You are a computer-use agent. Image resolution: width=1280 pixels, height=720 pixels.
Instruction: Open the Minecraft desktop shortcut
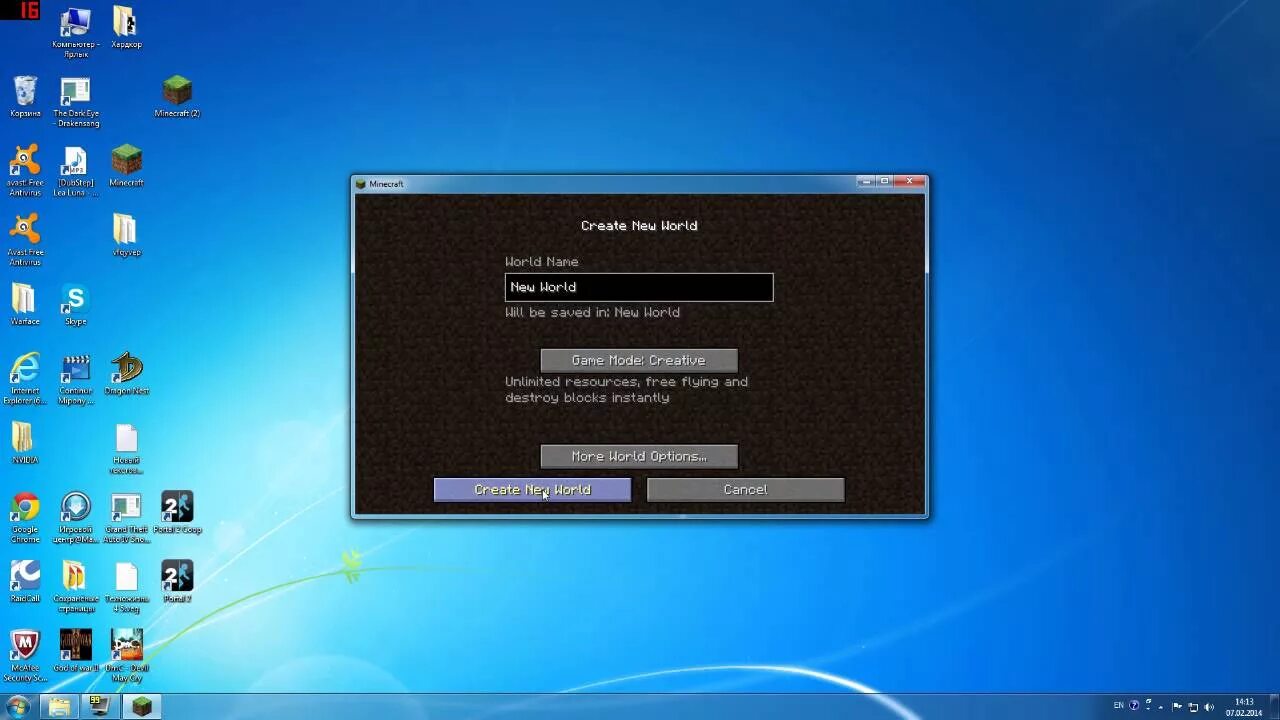126,165
